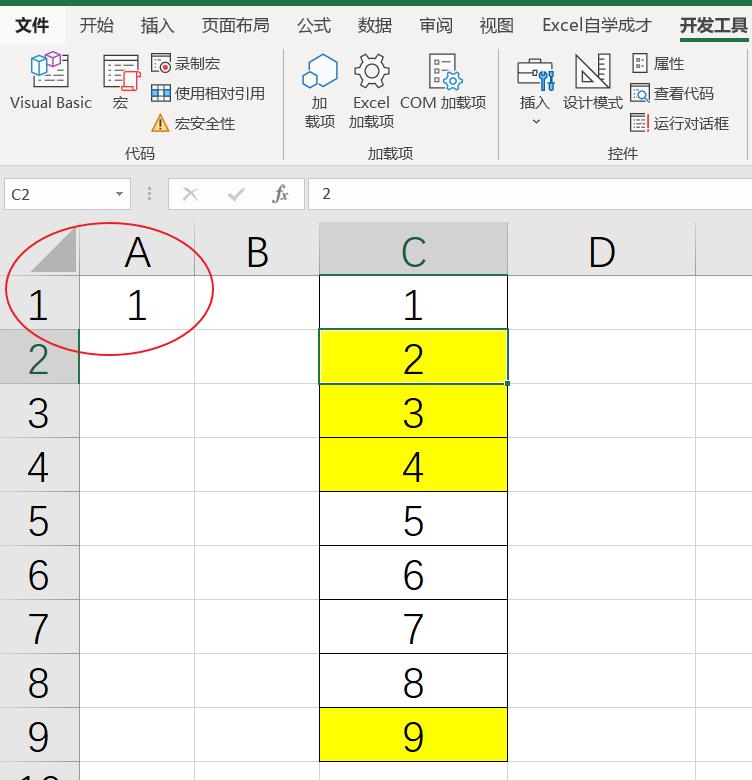Toggle 设计模式 design mode

[x=592, y=82]
